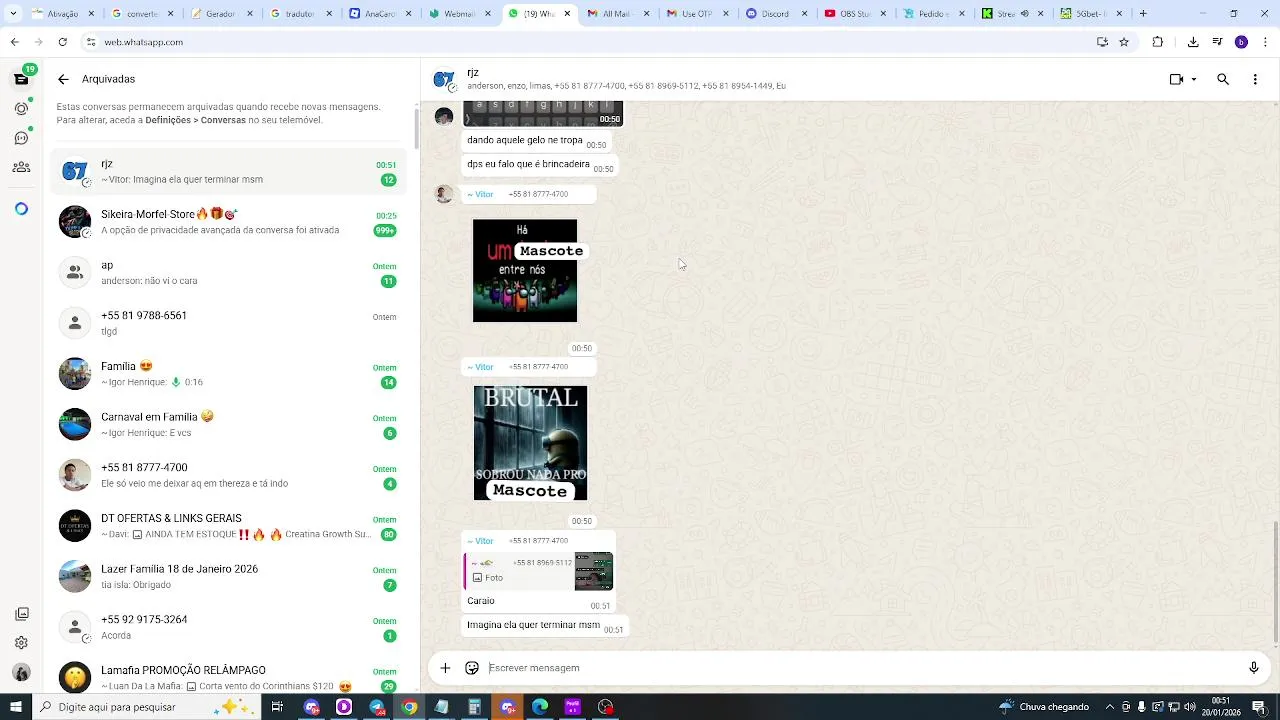Open Chrome profile avatar

[1241, 42]
